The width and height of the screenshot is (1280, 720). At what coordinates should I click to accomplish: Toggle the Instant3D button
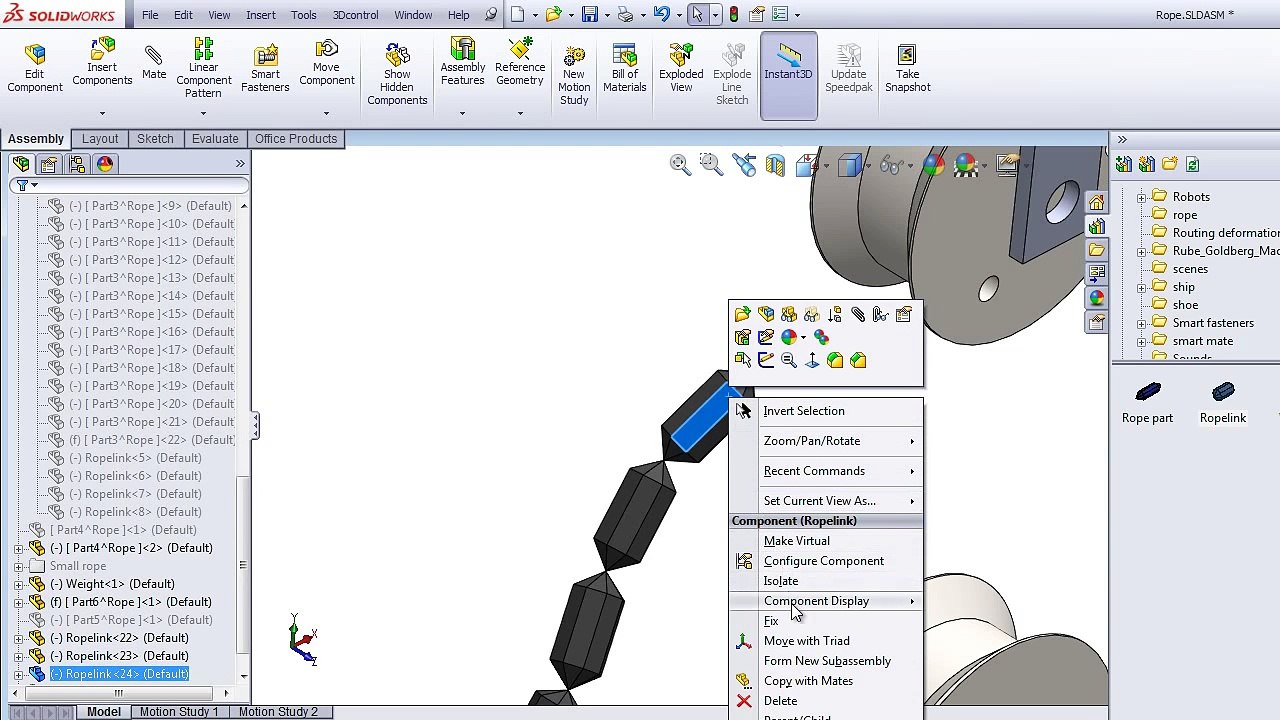tap(788, 74)
